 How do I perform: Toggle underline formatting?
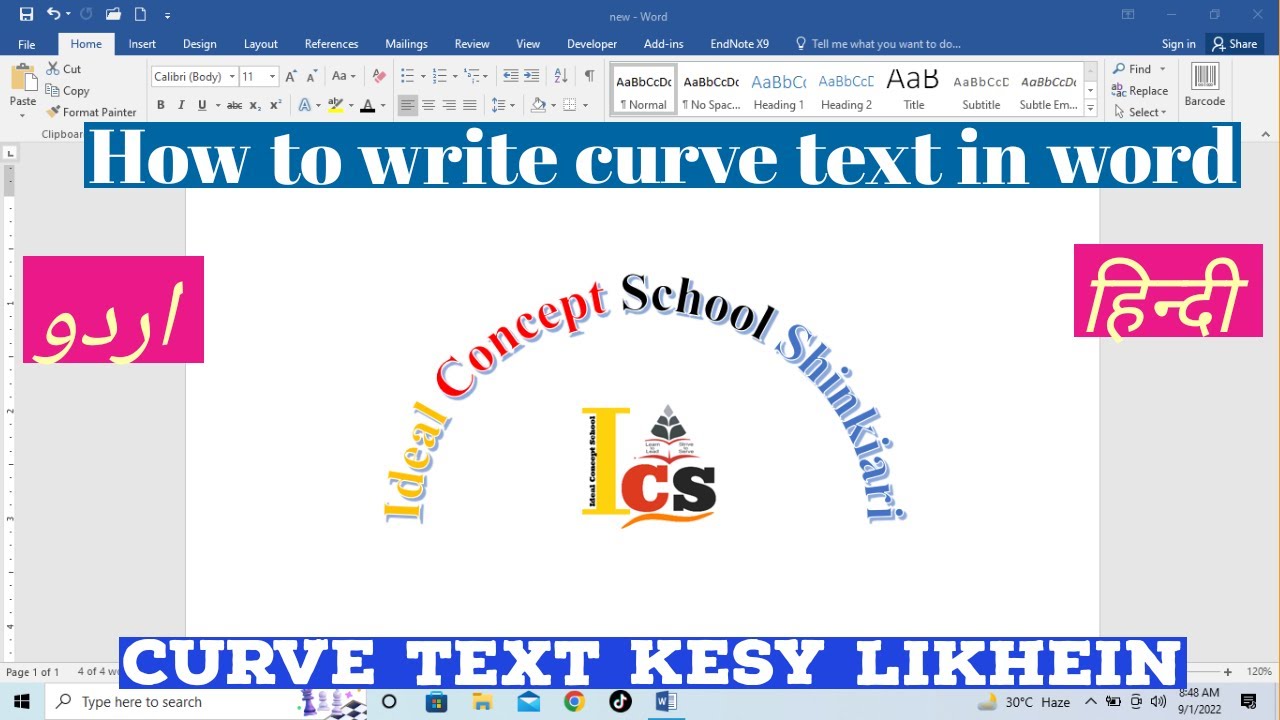tap(202, 105)
